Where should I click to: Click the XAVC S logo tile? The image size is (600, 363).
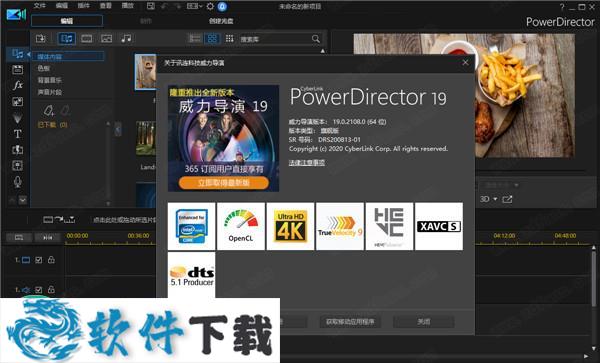[439, 226]
